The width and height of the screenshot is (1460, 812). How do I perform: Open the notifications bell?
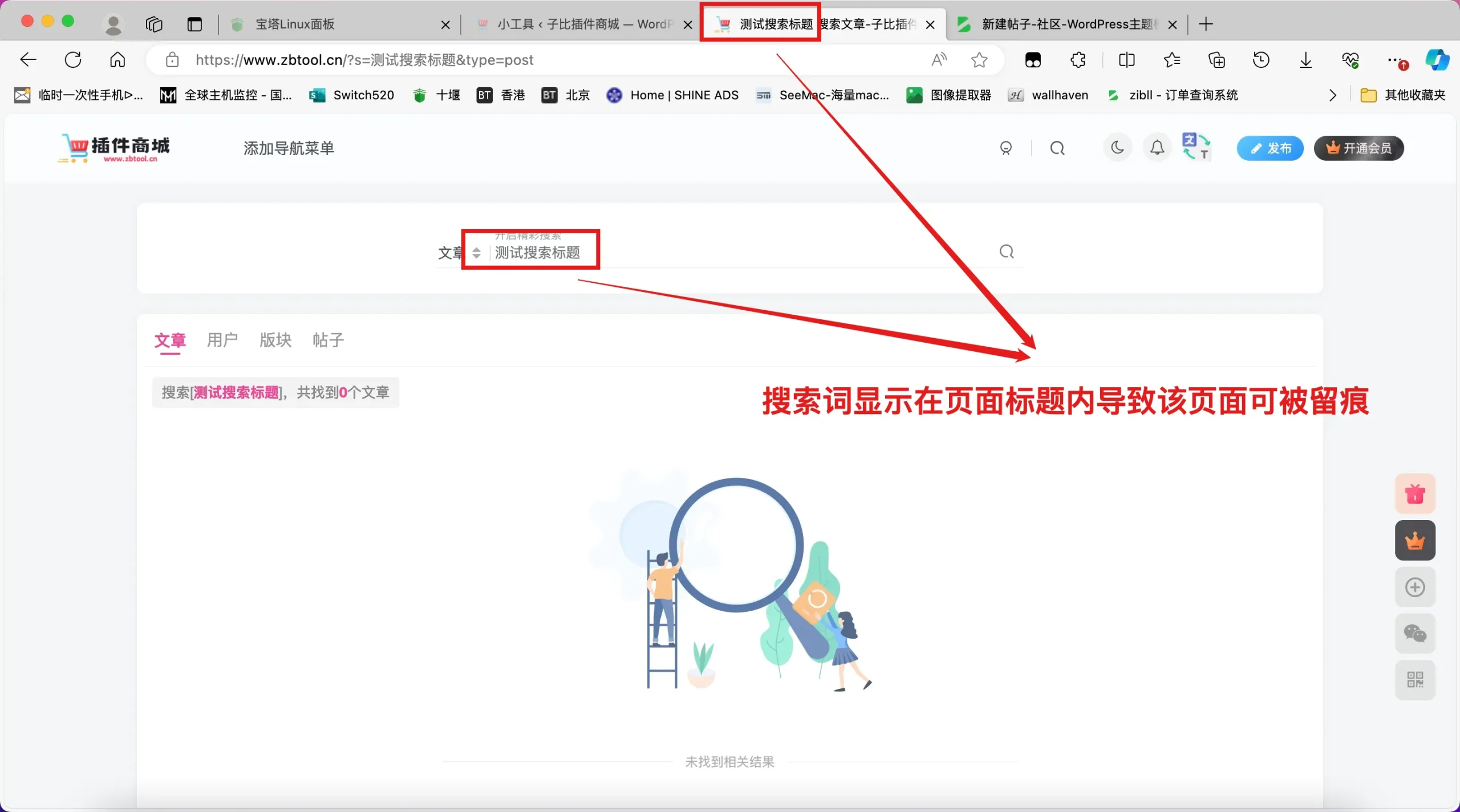pyautogui.click(x=1157, y=148)
